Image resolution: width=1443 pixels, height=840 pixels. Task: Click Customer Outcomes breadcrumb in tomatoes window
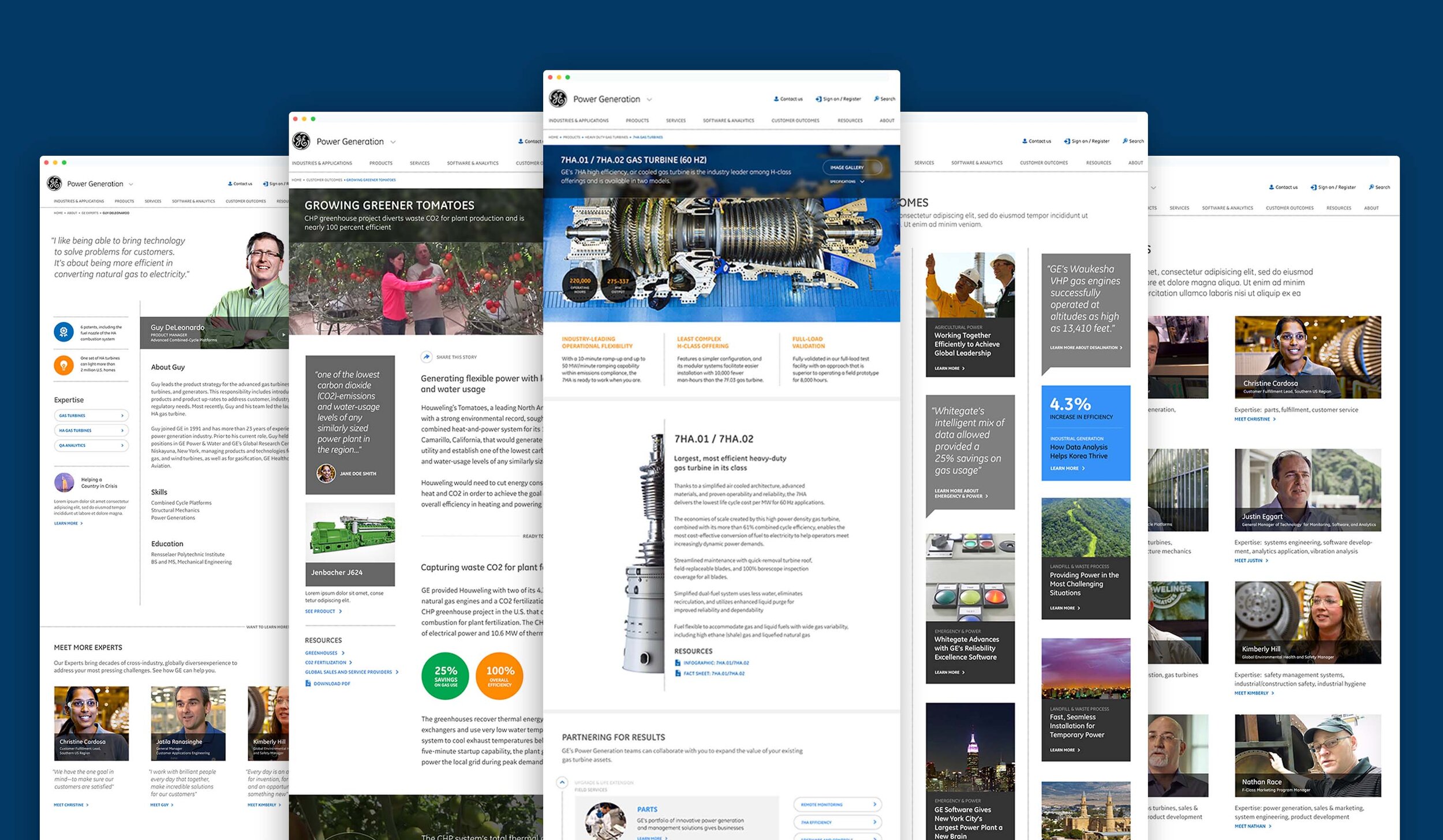point(324,180)
